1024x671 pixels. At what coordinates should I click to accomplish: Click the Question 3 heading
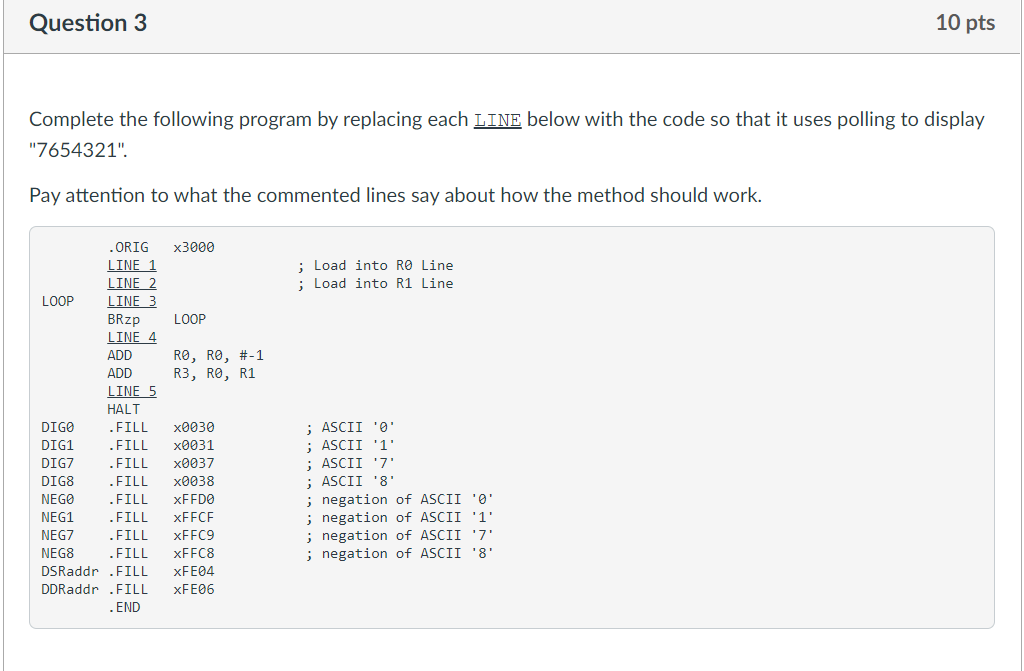click(88, 23)
